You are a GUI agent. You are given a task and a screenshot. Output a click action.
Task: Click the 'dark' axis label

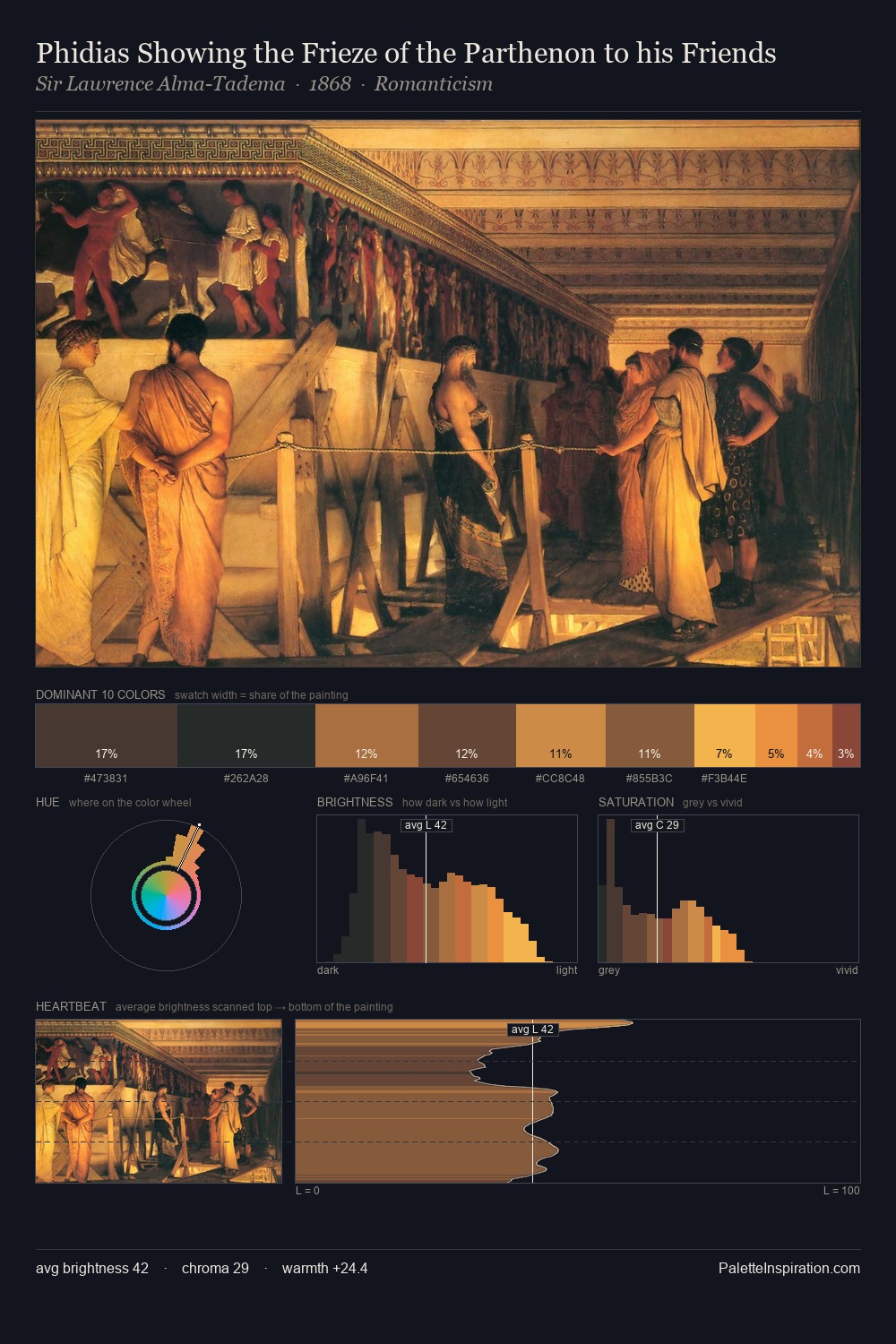(x=328, y=970)
